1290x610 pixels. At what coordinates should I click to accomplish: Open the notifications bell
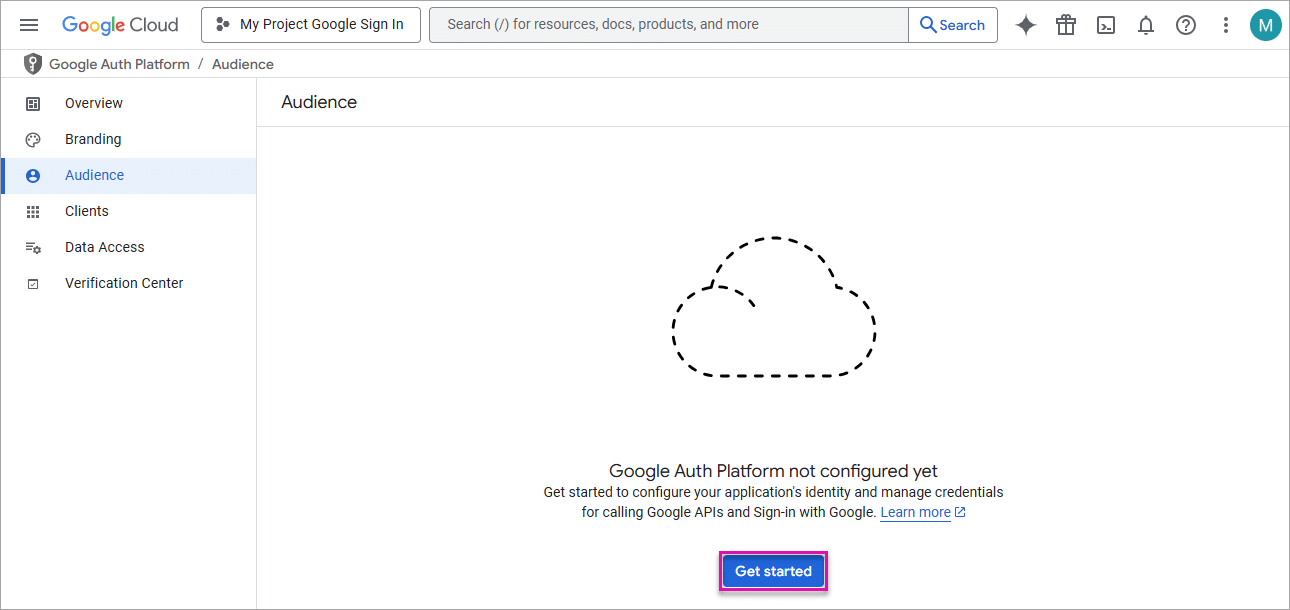(1146, 25)
